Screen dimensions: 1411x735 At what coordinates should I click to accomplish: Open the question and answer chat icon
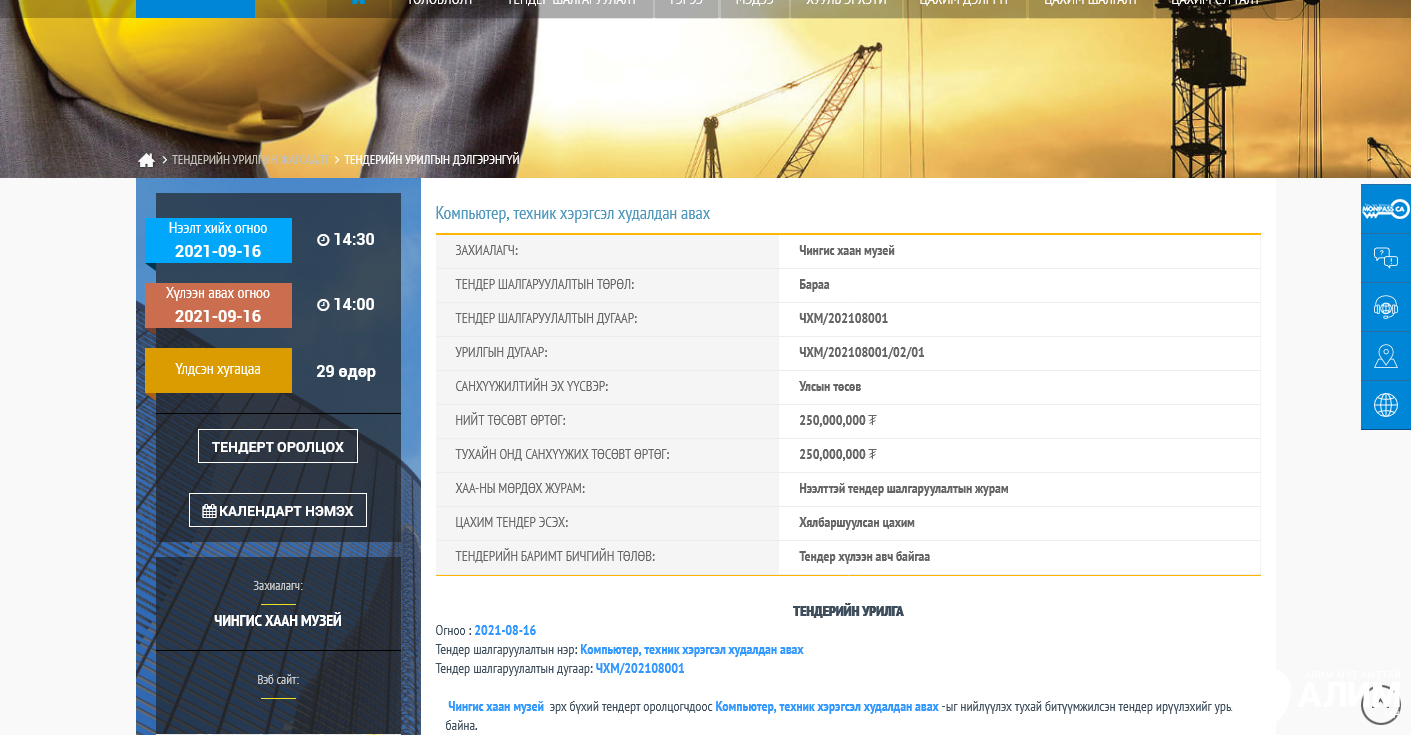click(1385, 258)
